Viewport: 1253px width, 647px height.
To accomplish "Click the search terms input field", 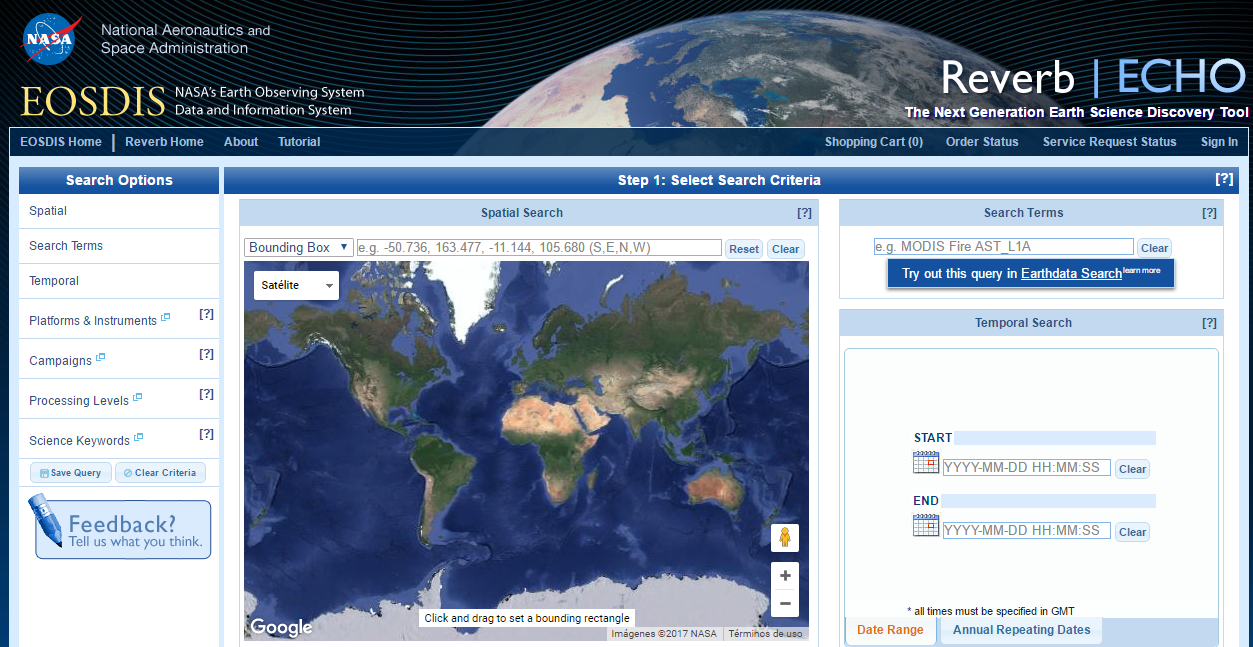I will 1004,247.
